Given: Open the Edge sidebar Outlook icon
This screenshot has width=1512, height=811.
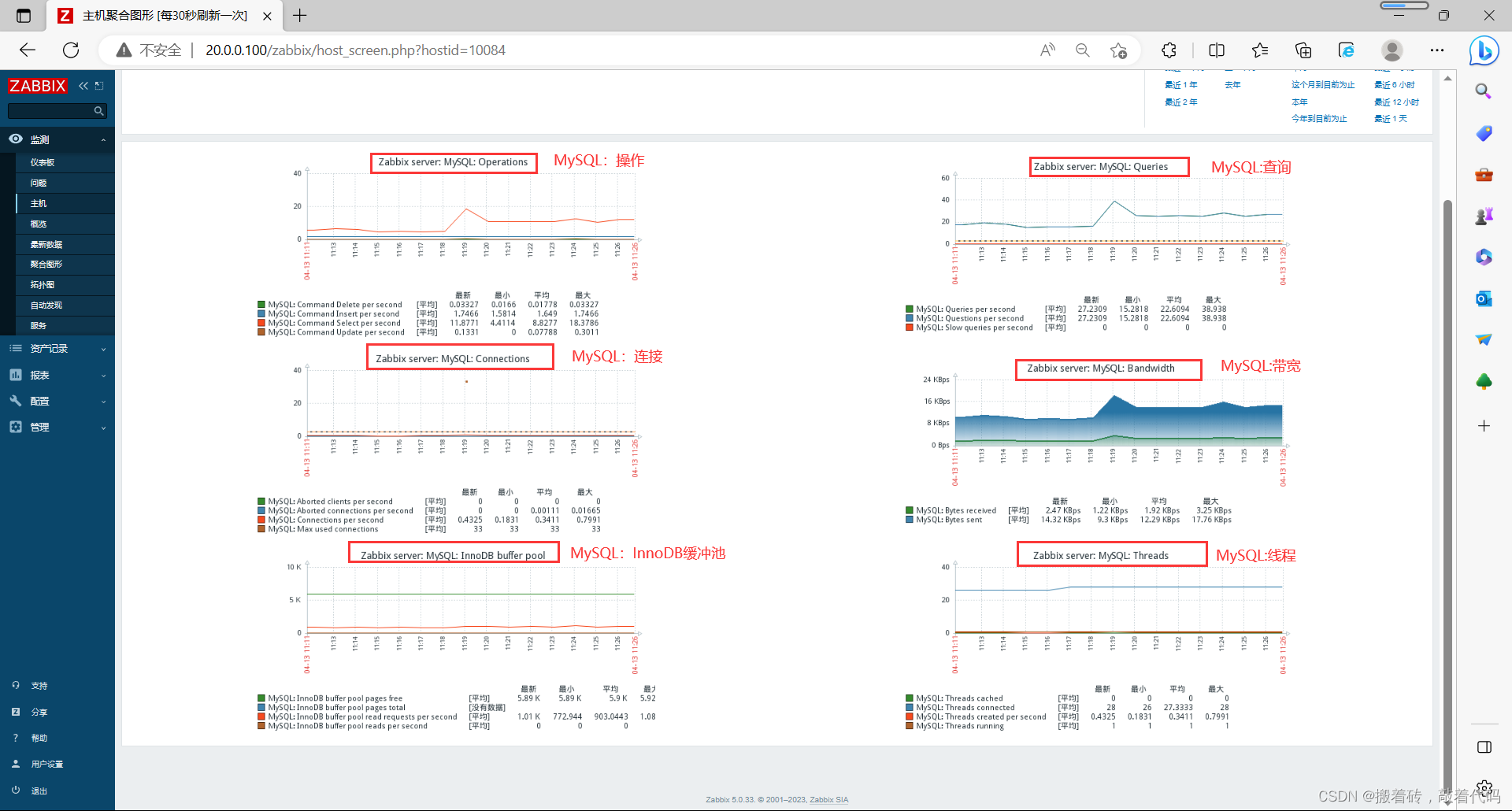Looking at the screenshot, I should (x=1484, y=298).
